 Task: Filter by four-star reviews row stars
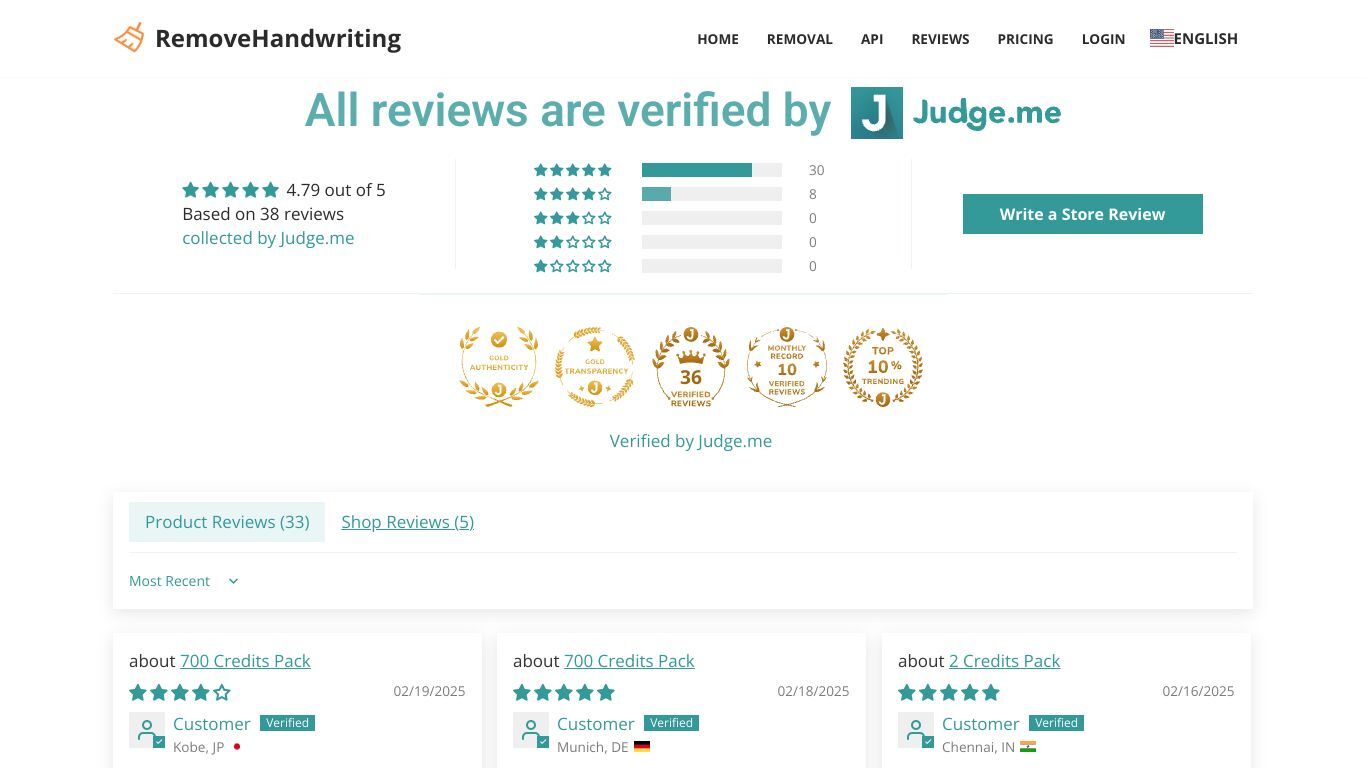[573, 194]
